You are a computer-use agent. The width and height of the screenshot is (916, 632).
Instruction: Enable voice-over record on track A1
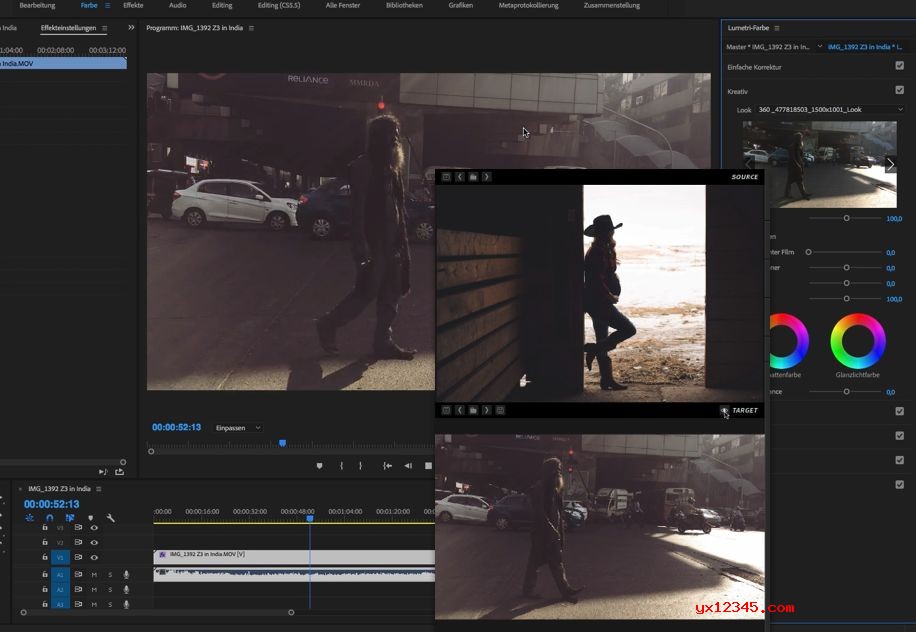click(126, 575)
